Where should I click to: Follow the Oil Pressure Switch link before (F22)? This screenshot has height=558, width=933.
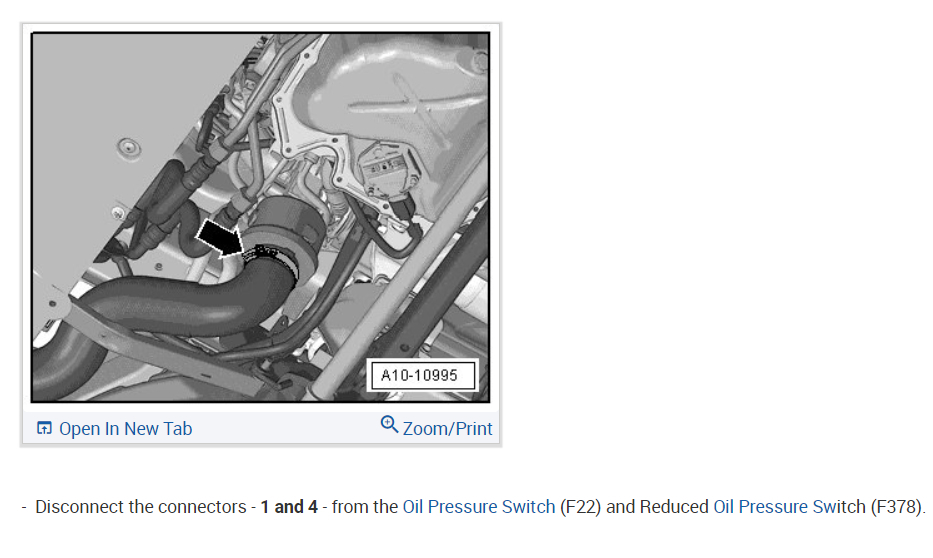pyautogui.click(x=478, y=507)
